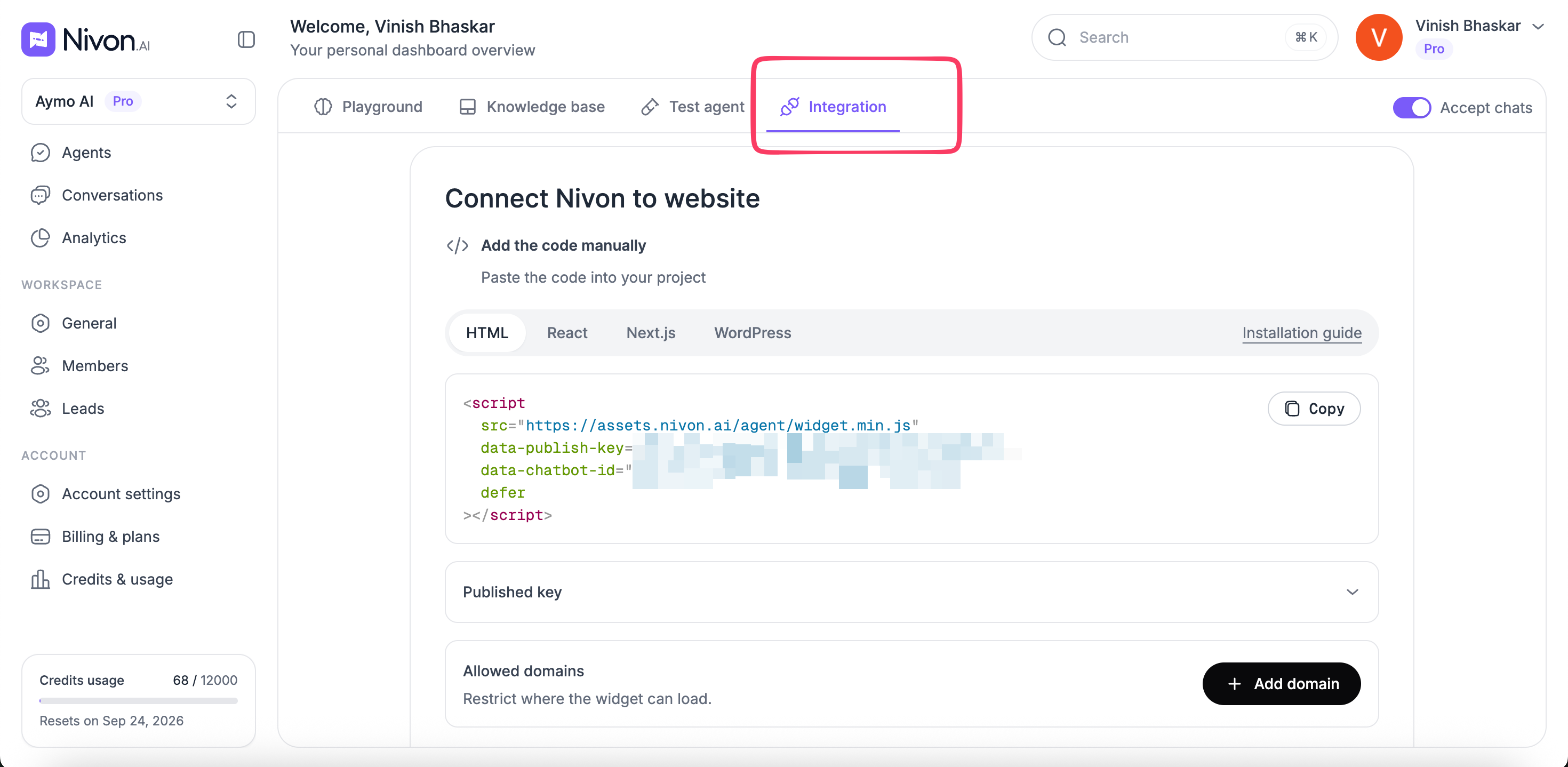Expand the Published key section
The image size is (1568, 767).
coord(911,592)
